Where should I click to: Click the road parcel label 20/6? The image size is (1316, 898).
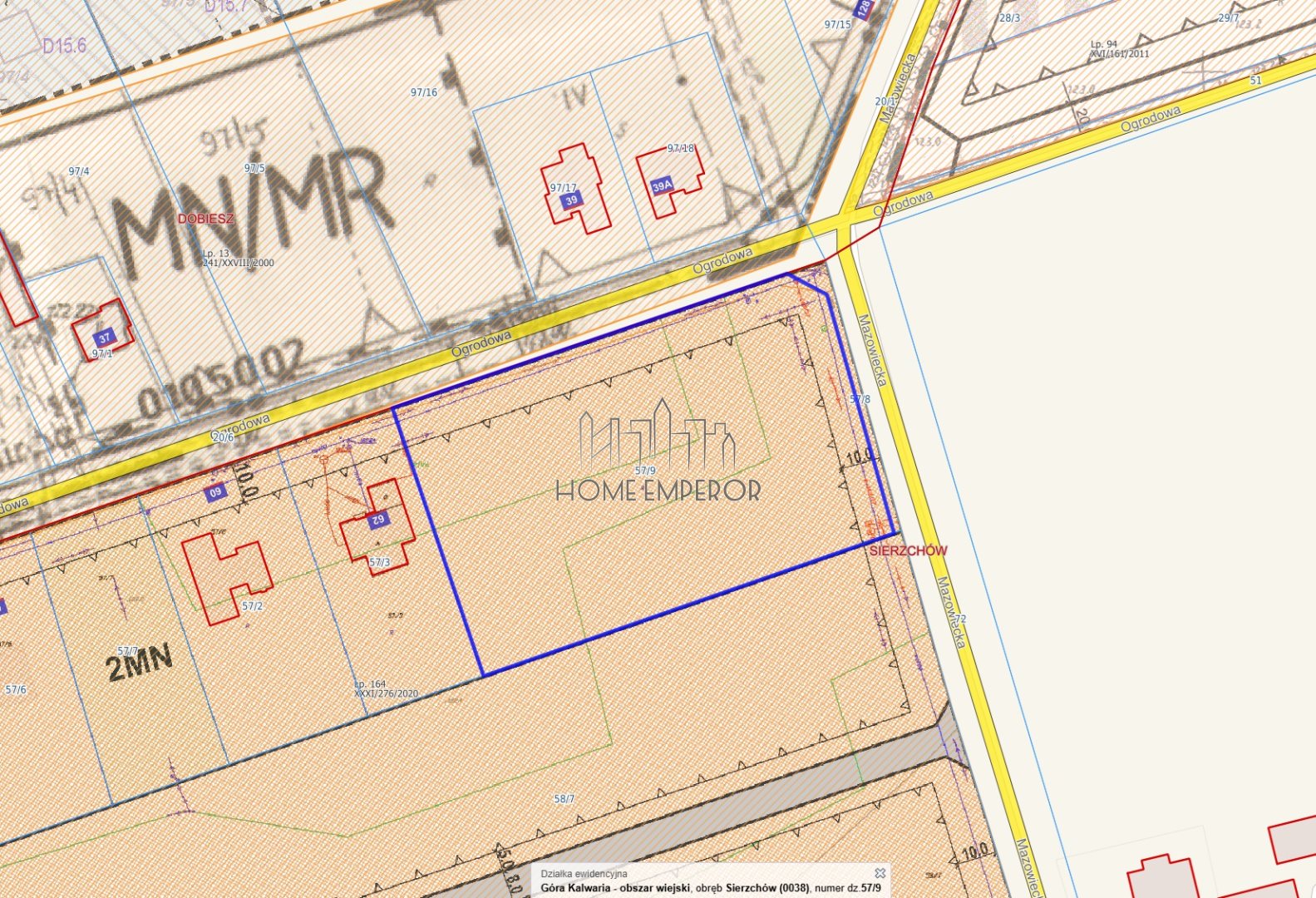point(223,437)
